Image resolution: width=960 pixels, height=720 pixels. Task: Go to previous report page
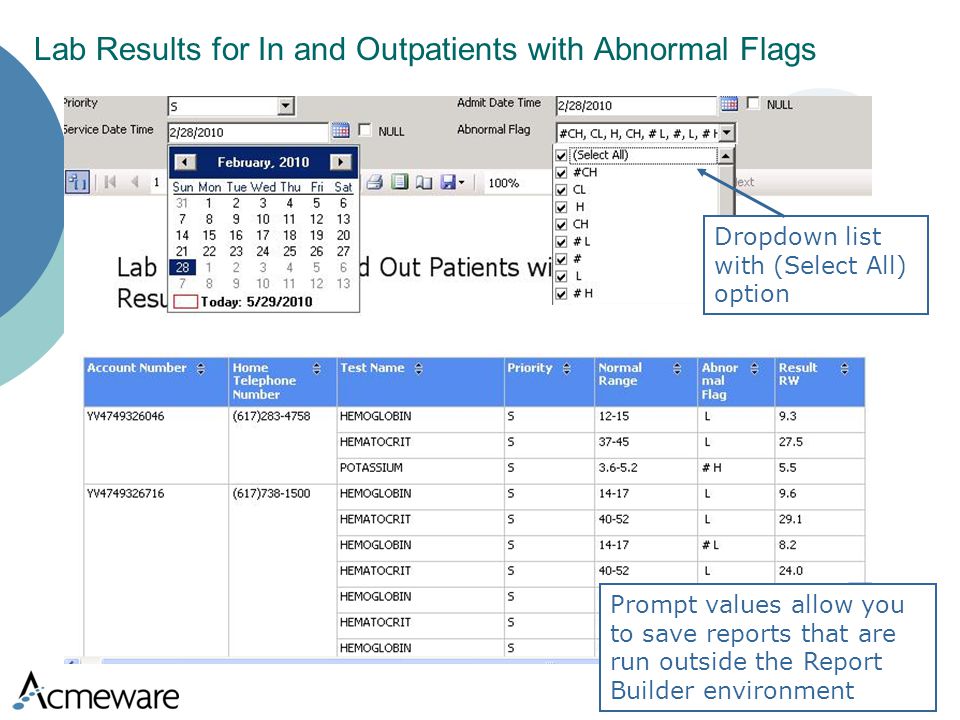(135, 182)
